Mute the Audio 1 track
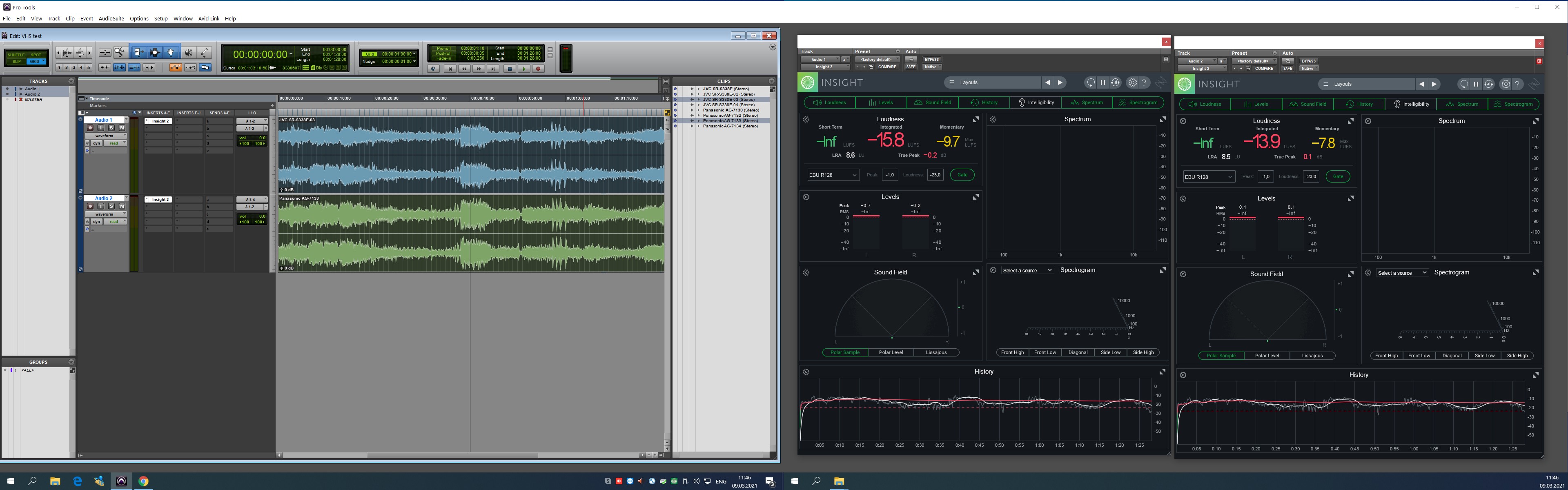Viewport: 1568px width, 490px height. point(122,128)
